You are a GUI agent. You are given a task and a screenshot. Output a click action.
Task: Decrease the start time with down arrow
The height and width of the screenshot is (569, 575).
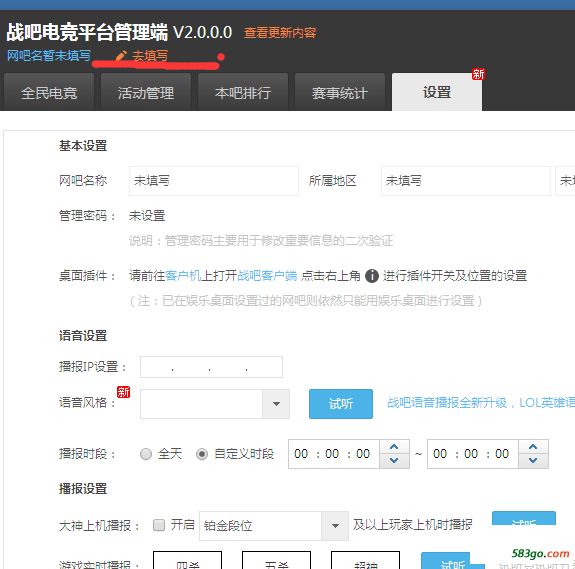(394, 460)
